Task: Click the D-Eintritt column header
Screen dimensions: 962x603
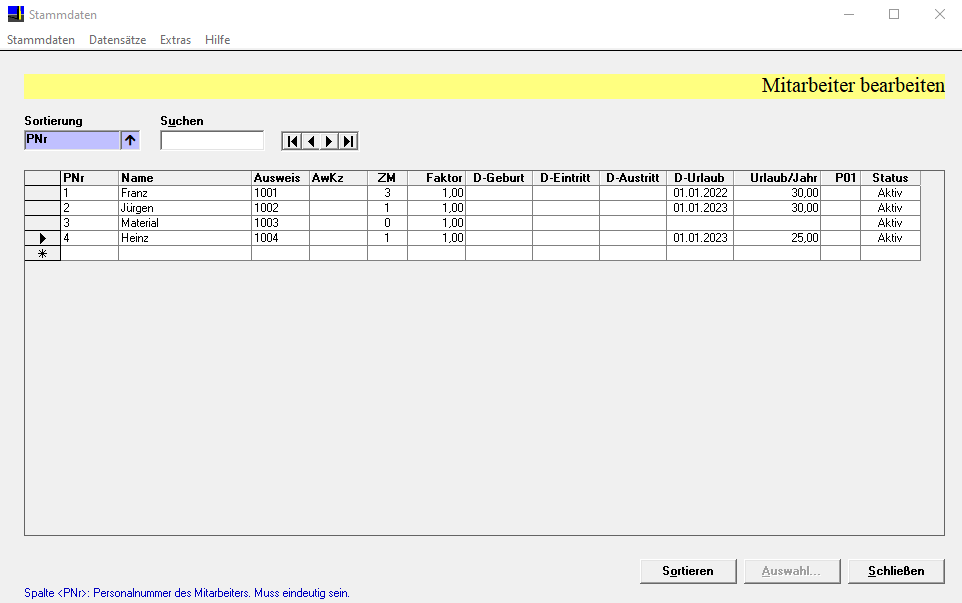Action: tap(566, 178)
